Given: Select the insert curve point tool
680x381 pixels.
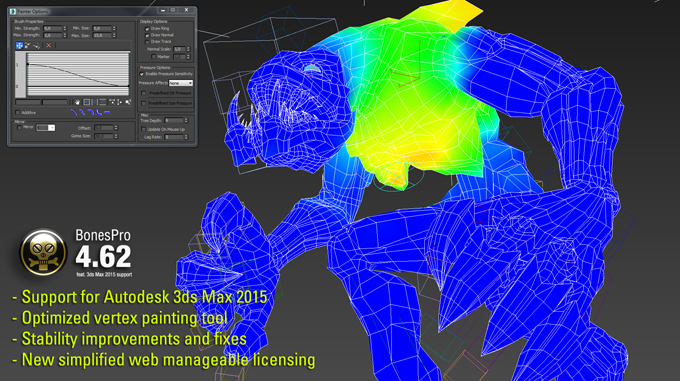Looking at the screenshot, I should (x=37, y=46).
